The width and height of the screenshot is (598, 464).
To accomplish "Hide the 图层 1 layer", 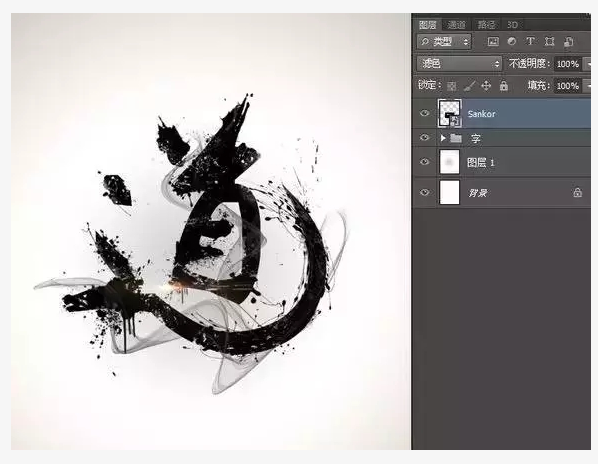I will [x=424, y=162].
